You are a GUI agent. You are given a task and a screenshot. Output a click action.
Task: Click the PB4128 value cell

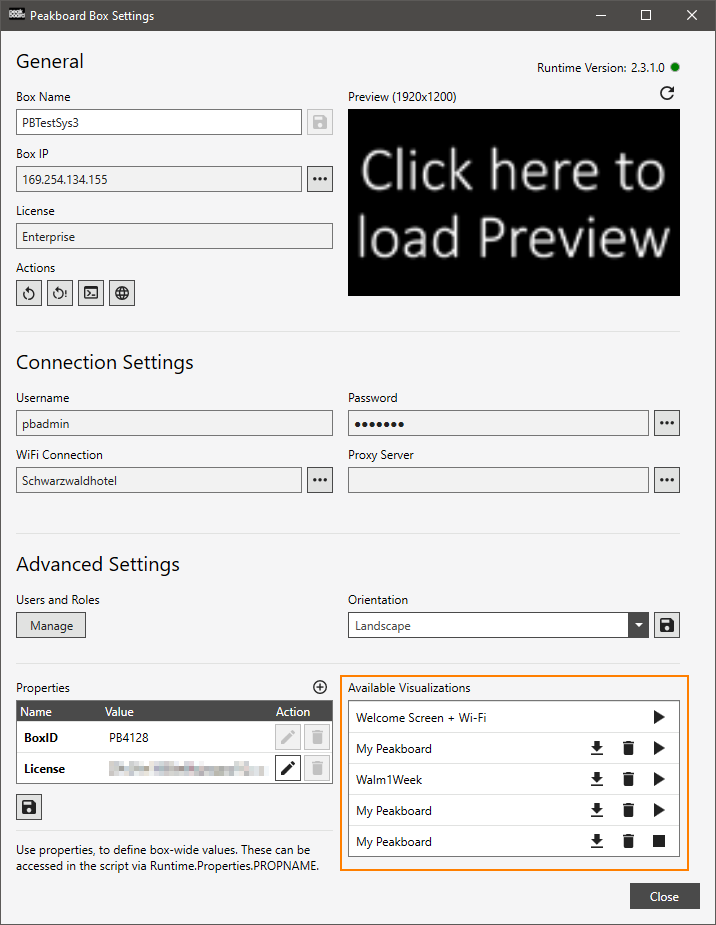[x=129, y=737]
